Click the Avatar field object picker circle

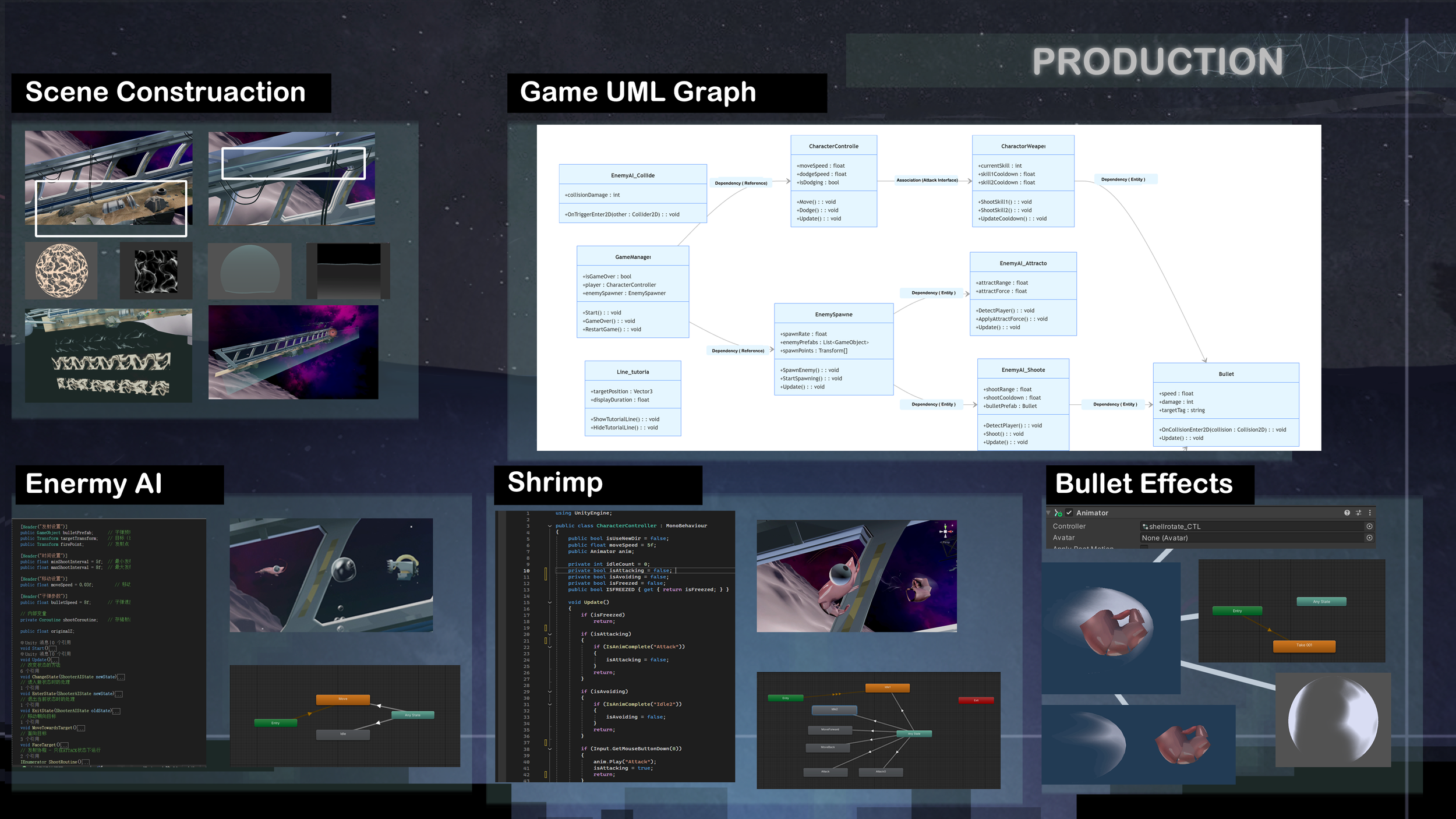coord(1369,538)
